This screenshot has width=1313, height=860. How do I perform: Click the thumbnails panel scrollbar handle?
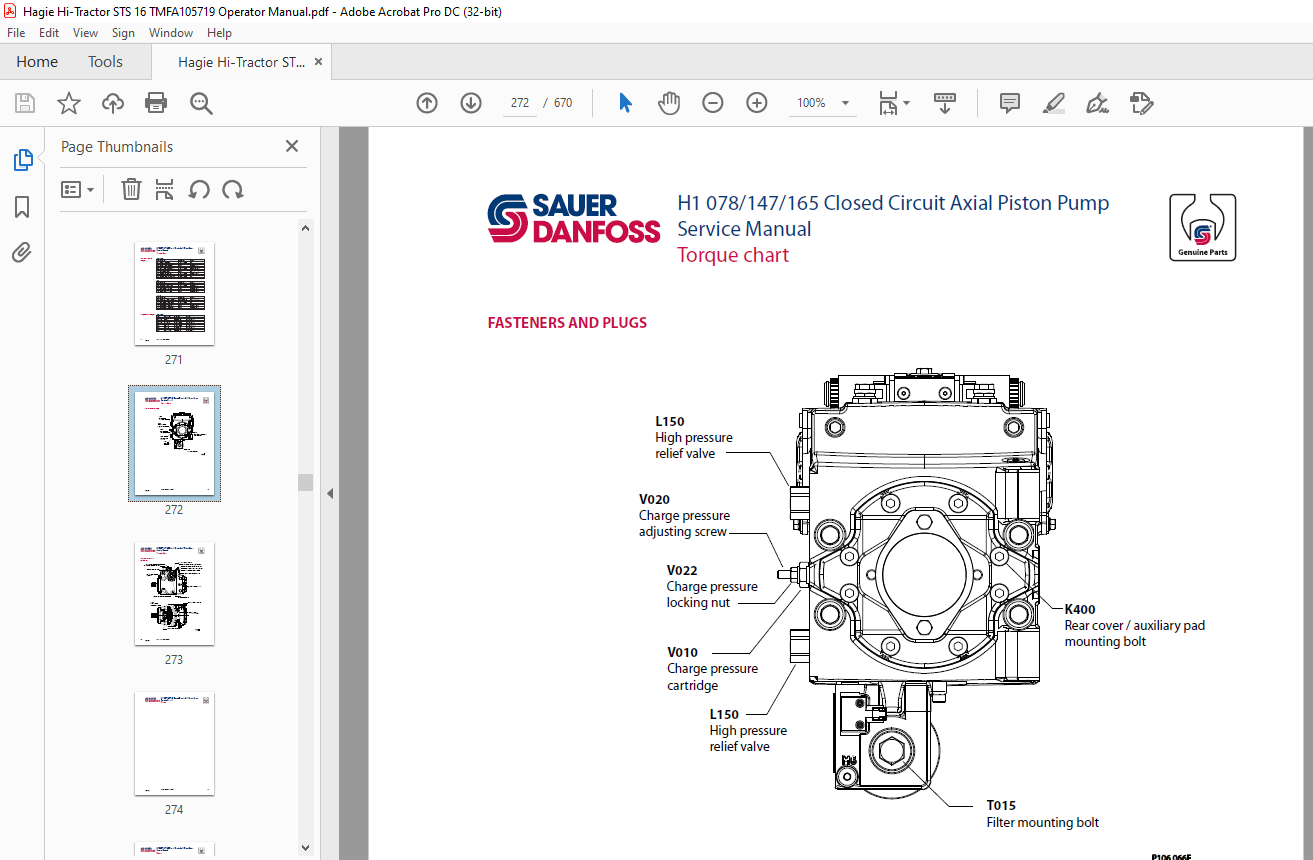(x=306, y=482)
